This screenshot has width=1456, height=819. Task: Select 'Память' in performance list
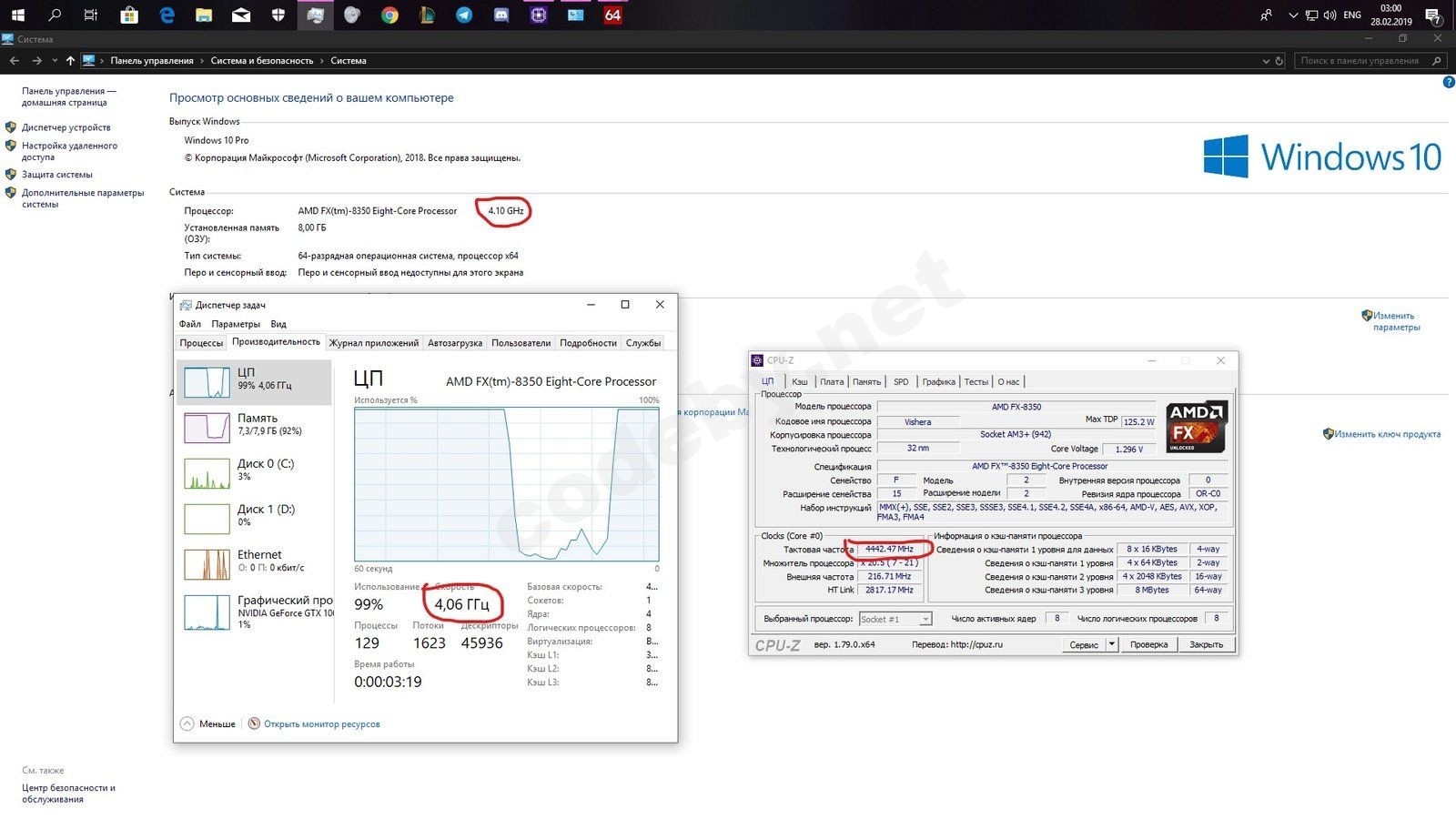click(254, 428)
